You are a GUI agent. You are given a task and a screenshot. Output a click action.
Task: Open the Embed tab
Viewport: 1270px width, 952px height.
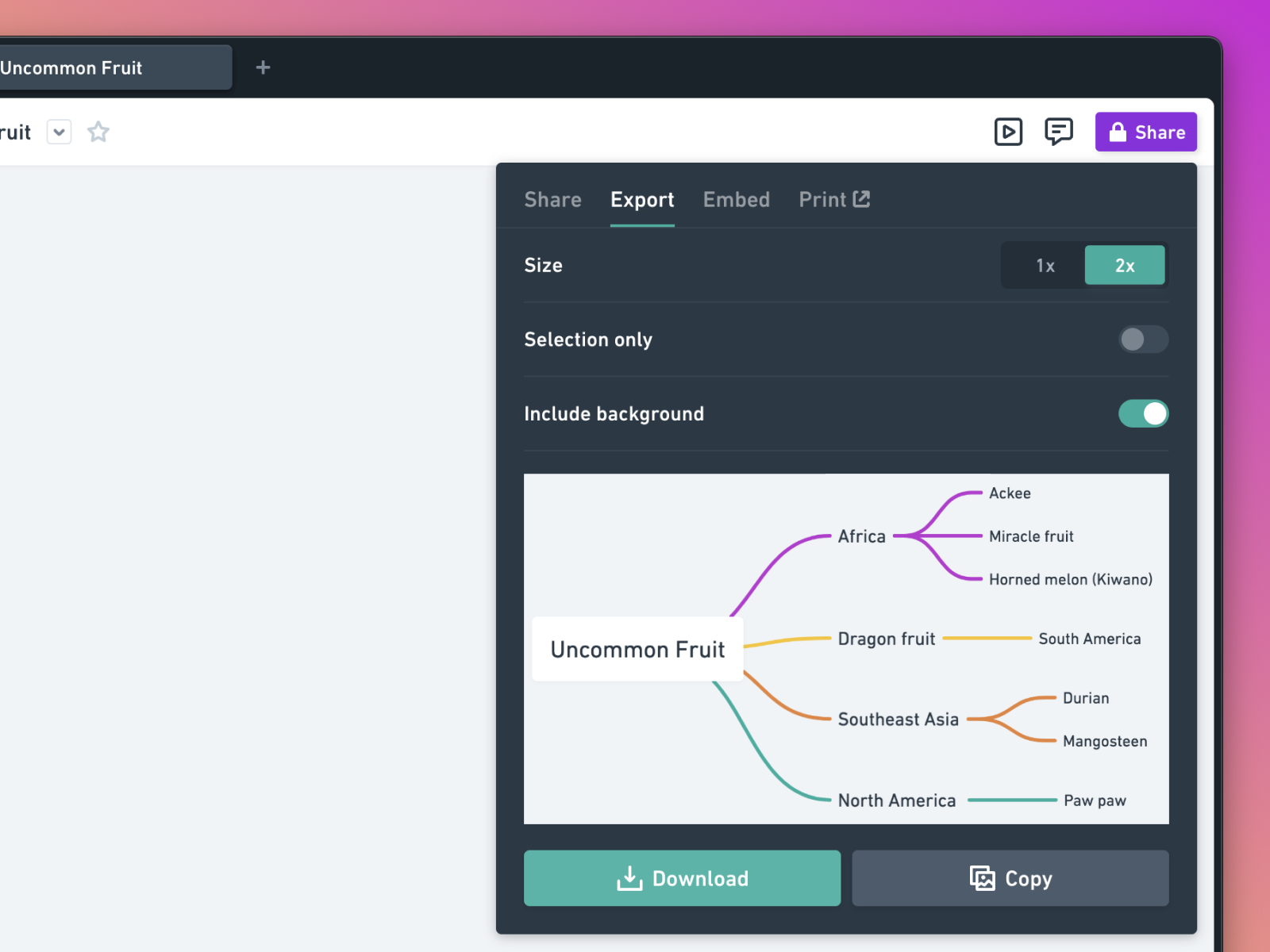[x=736, y=200]
